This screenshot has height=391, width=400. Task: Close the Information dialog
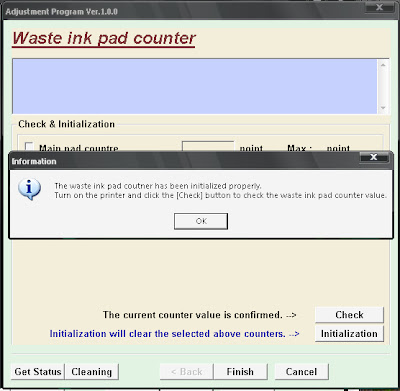(374, 157)
